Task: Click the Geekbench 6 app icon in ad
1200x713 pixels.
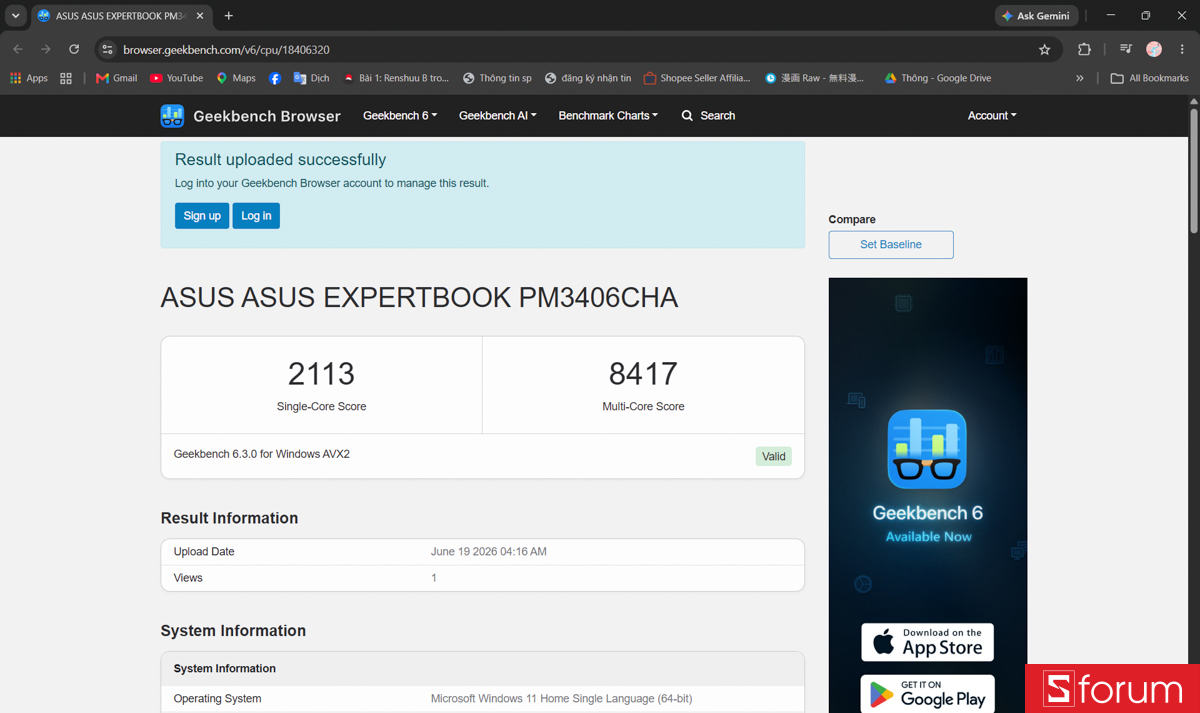Action: pos(927,449)
